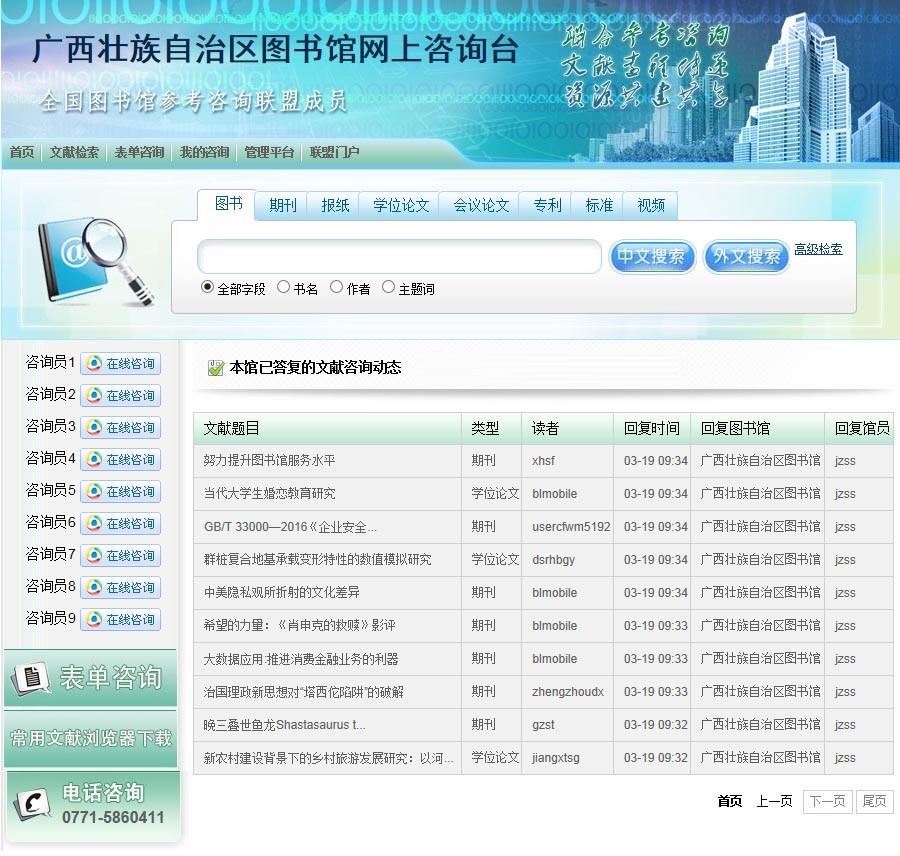This screenshot has width=900, height=856.
Task: Open entry 希望的力量:《肖申克的救赎》影评
Action: (299, 626)
